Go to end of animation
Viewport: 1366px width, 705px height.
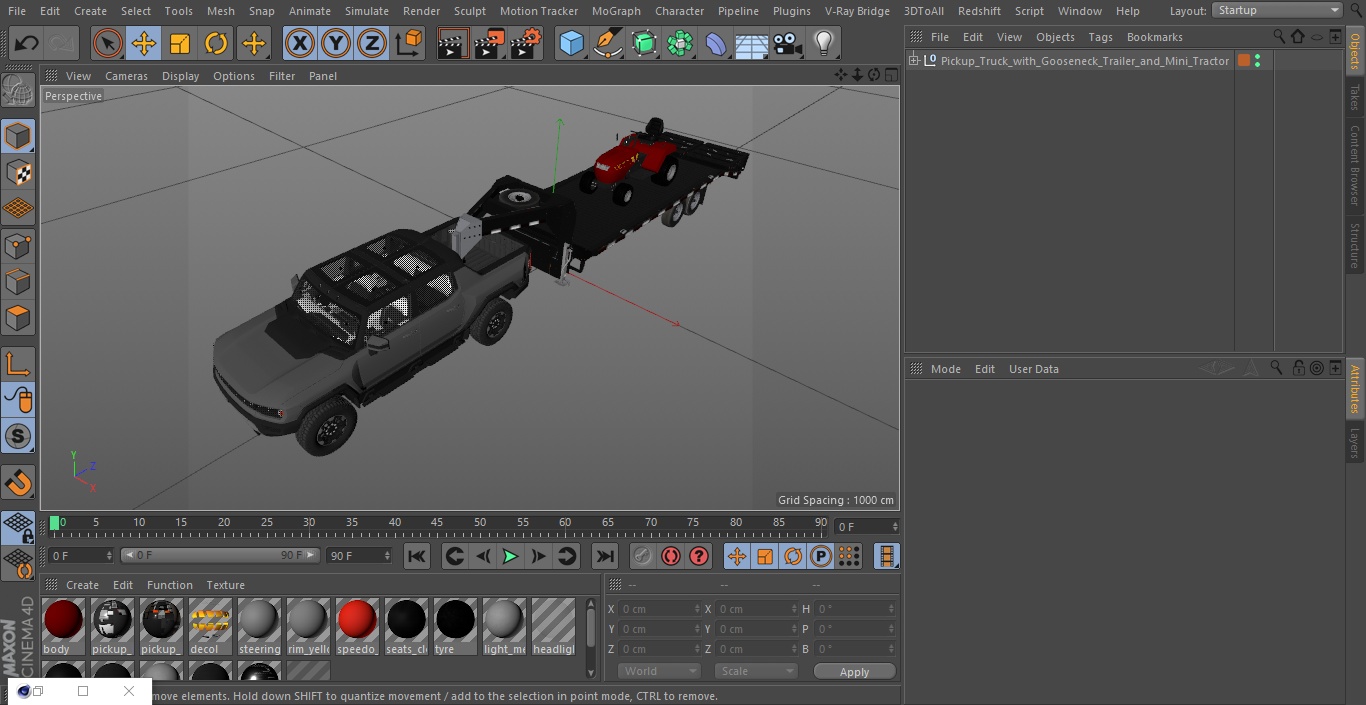605,556
